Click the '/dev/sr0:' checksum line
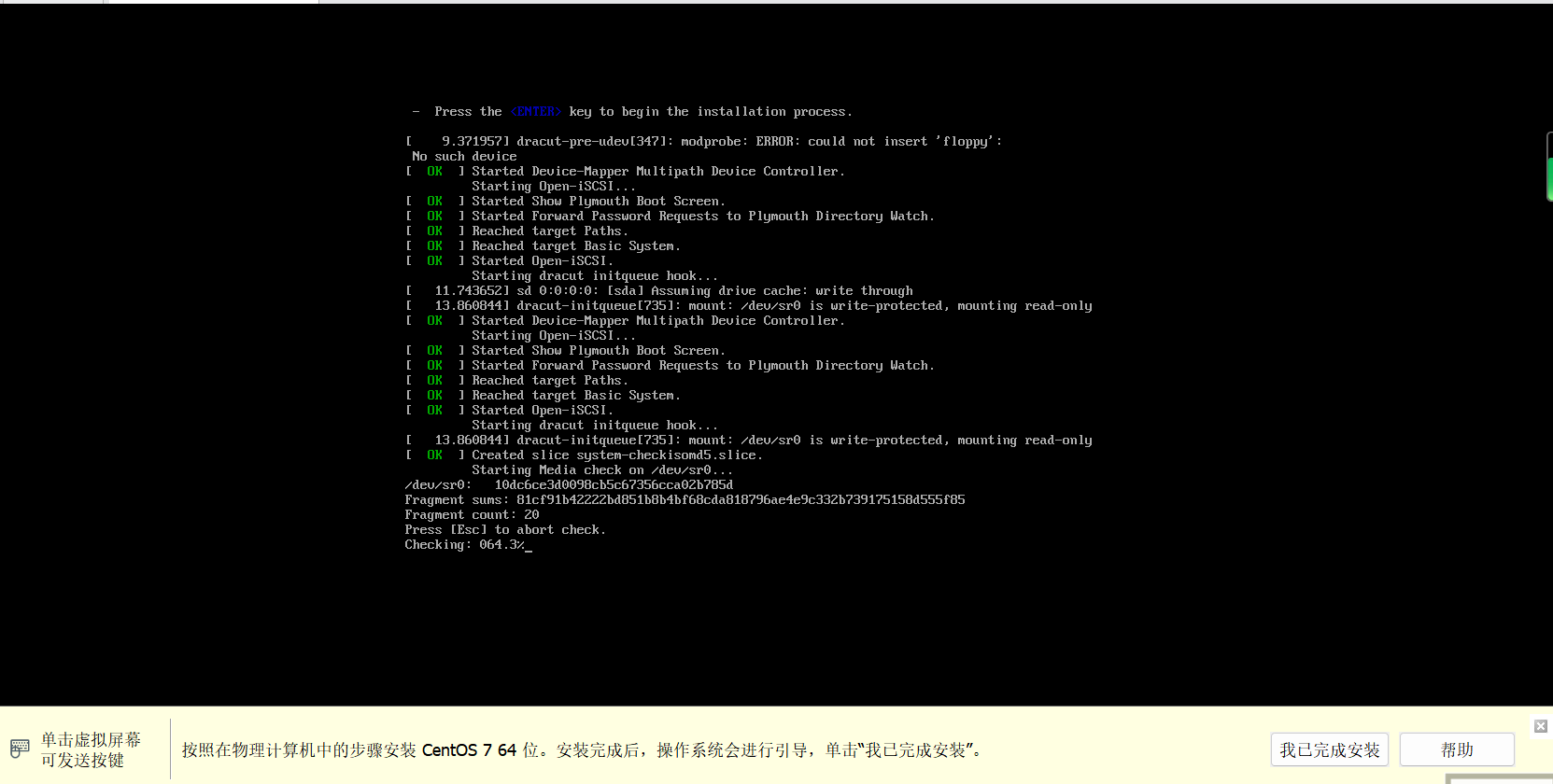Image resolution: width=1553 pixels, height=784 pixels. 569,484
